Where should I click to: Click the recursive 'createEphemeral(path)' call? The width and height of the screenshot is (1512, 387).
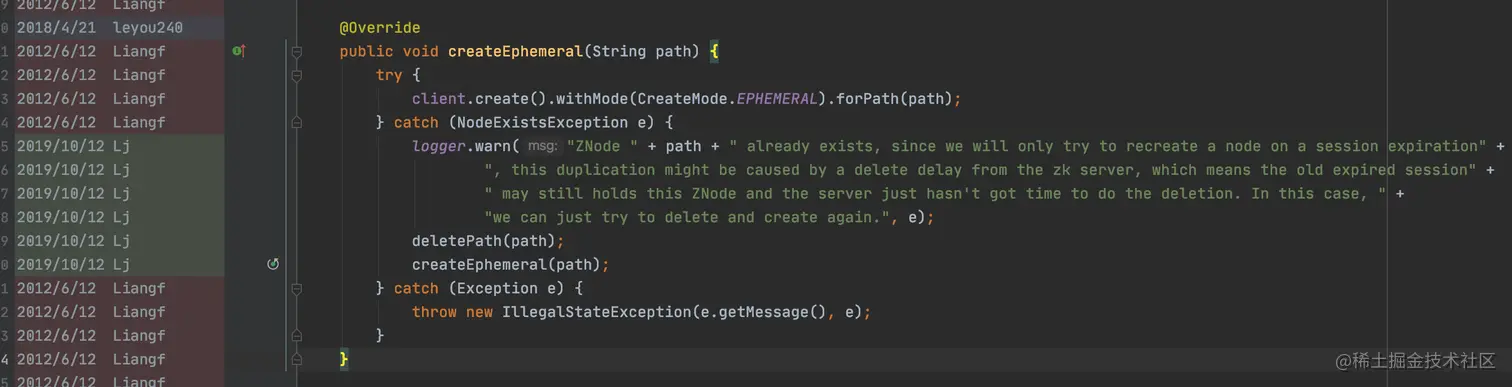point(507,264)
